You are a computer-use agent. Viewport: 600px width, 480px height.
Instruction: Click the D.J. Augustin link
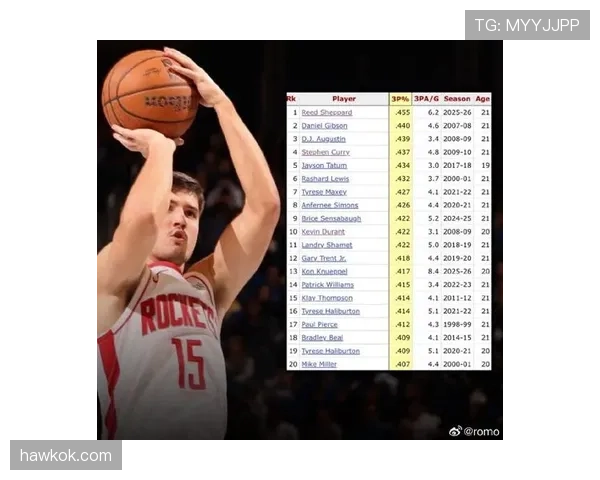(x=323, y=139)
